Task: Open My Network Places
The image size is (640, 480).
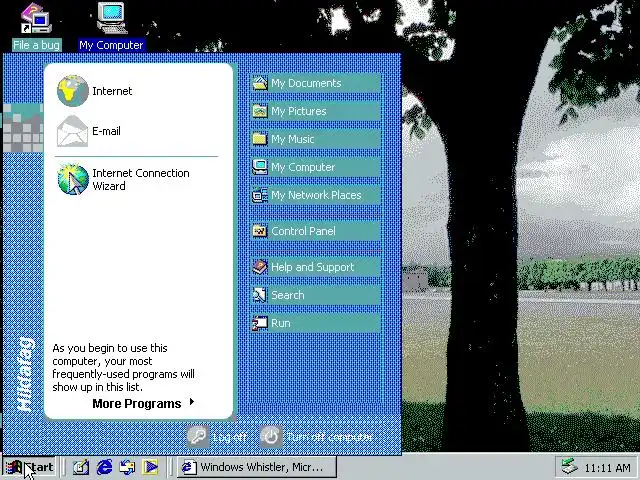Action: click(x=316, y=195)
